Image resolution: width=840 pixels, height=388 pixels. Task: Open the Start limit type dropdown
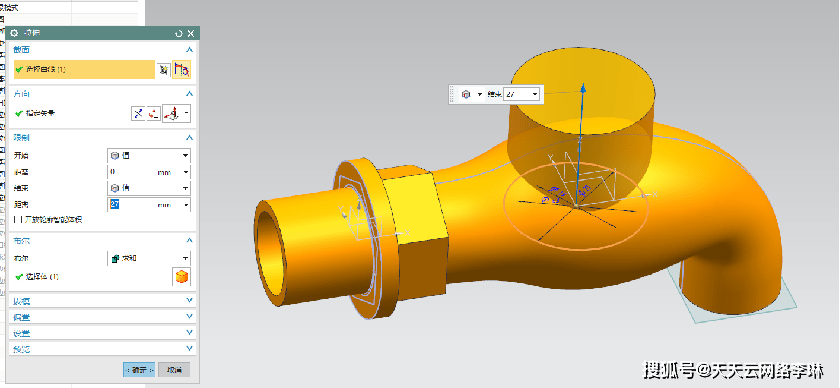point(149,155)
